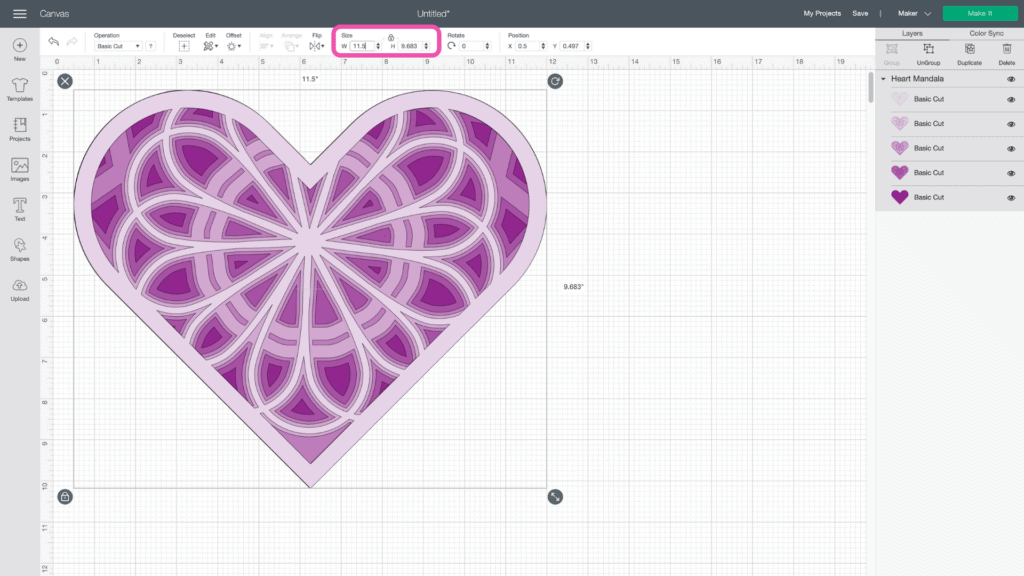Click the rotate input field
The height and width of the screenshot is (576, 1024).
point(472,46)
